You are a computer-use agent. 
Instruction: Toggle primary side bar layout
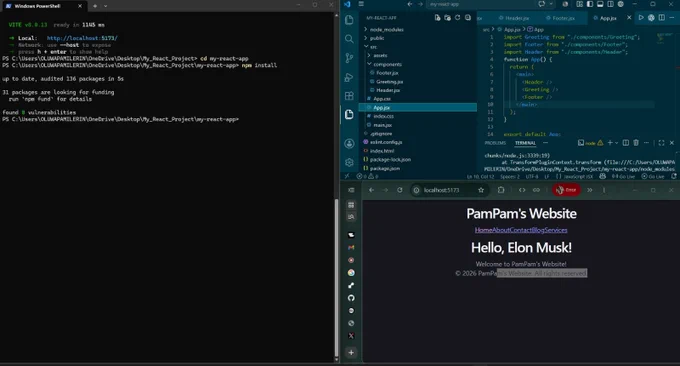coord(590,4)
